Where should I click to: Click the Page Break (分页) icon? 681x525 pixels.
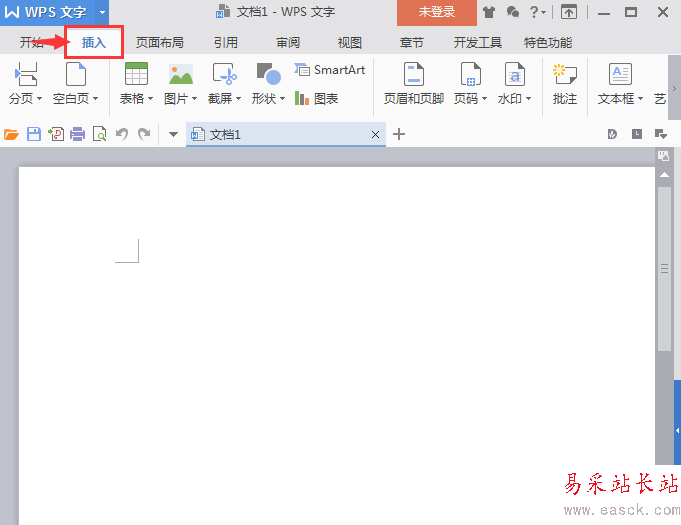pyautogui.click(x=26, y=73)
